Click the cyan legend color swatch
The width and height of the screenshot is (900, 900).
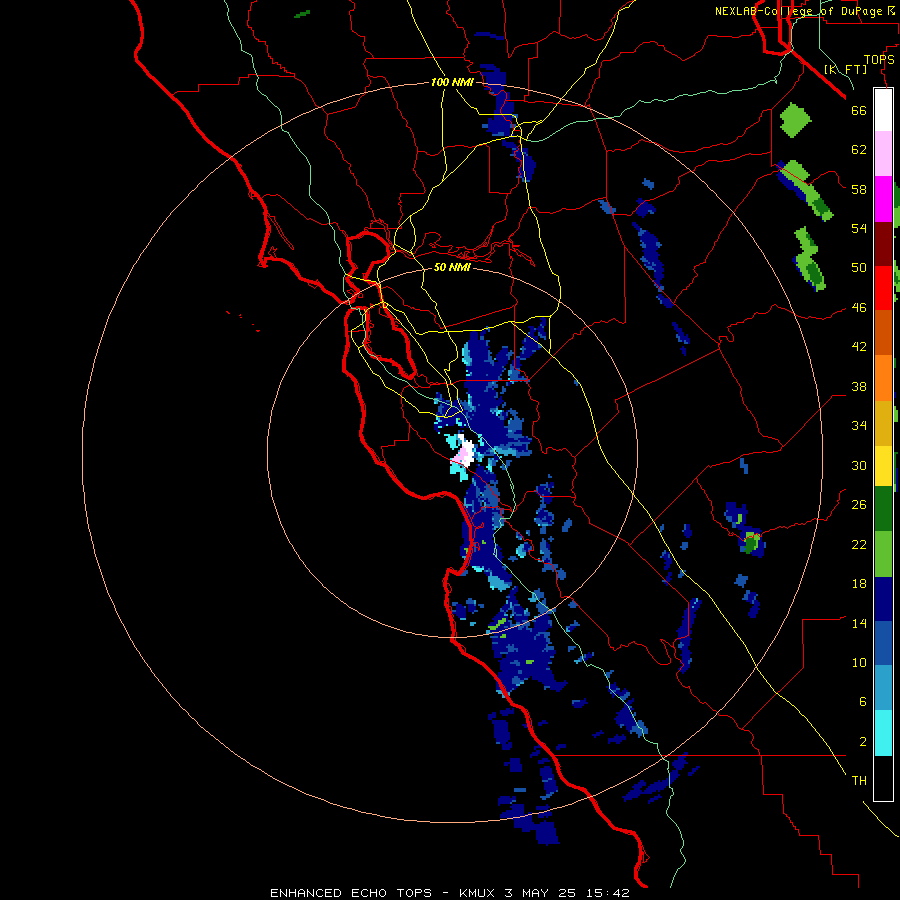pos(883,733)
